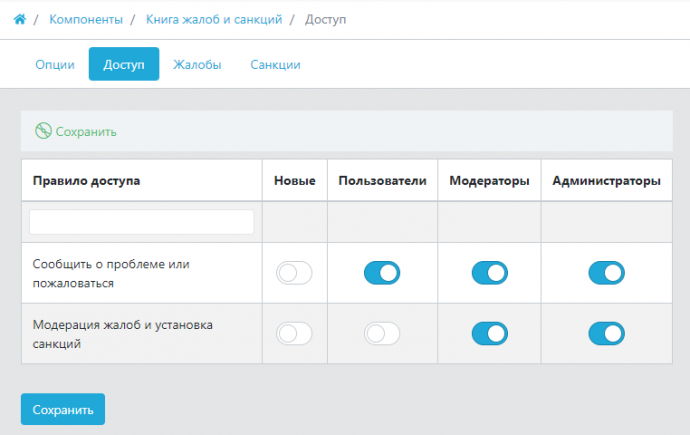Disable report-a-problem rule for Администраторы
This screenshot has width=690, height=435.
tap(606, 273)
